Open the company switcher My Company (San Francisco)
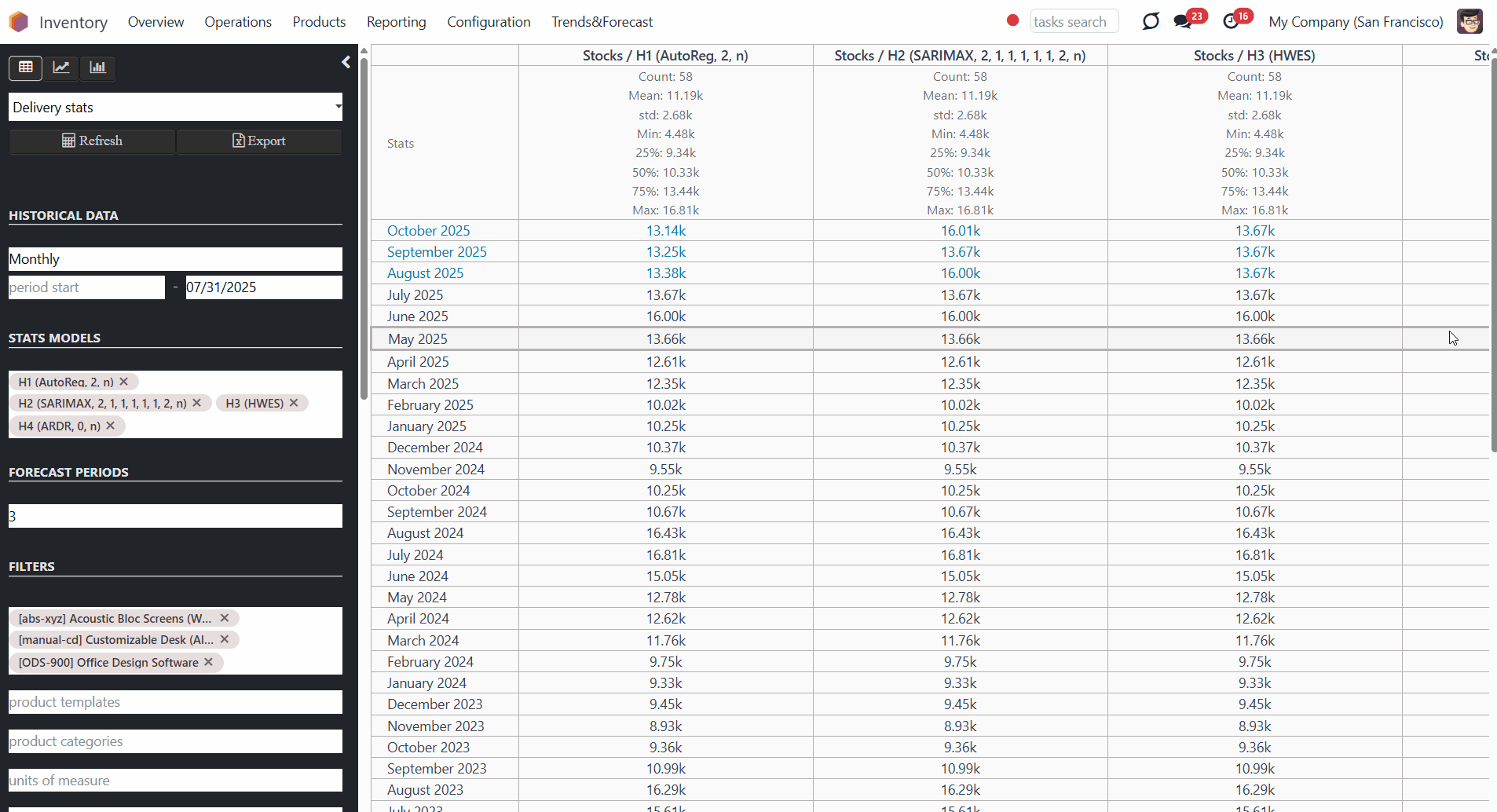The image size is (1497, 812). [1356, 22]
